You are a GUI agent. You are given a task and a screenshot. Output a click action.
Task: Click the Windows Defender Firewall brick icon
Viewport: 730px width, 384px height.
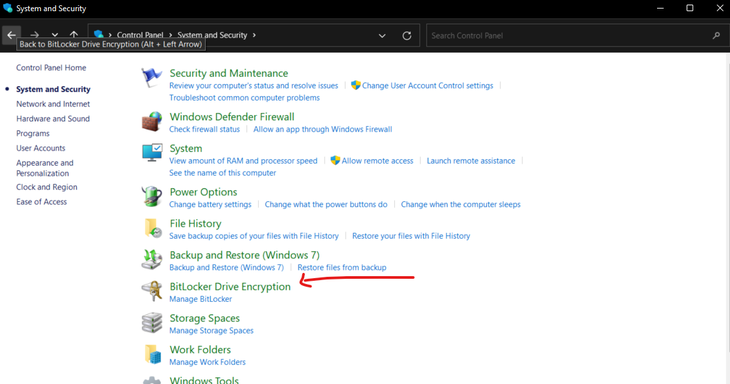click(152, 122)
